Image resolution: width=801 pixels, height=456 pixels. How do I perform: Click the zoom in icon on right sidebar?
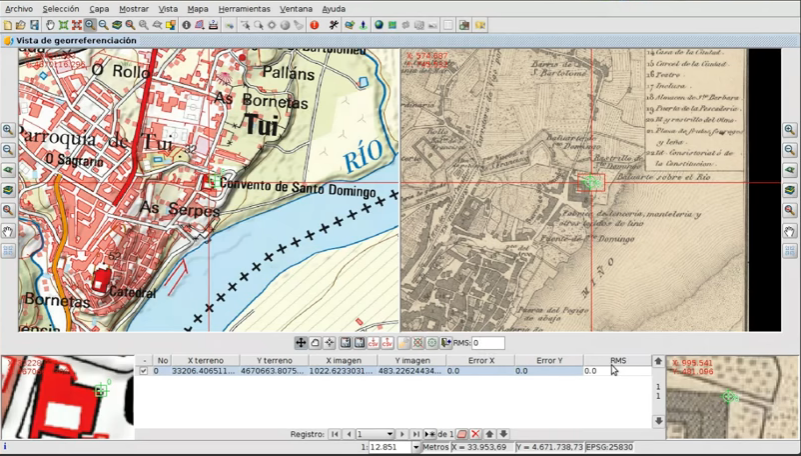coord(790,130)
